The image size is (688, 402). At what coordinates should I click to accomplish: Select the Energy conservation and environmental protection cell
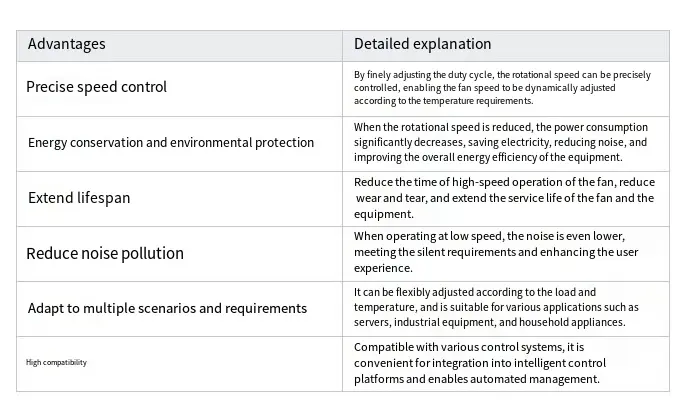tap(170, 142)
